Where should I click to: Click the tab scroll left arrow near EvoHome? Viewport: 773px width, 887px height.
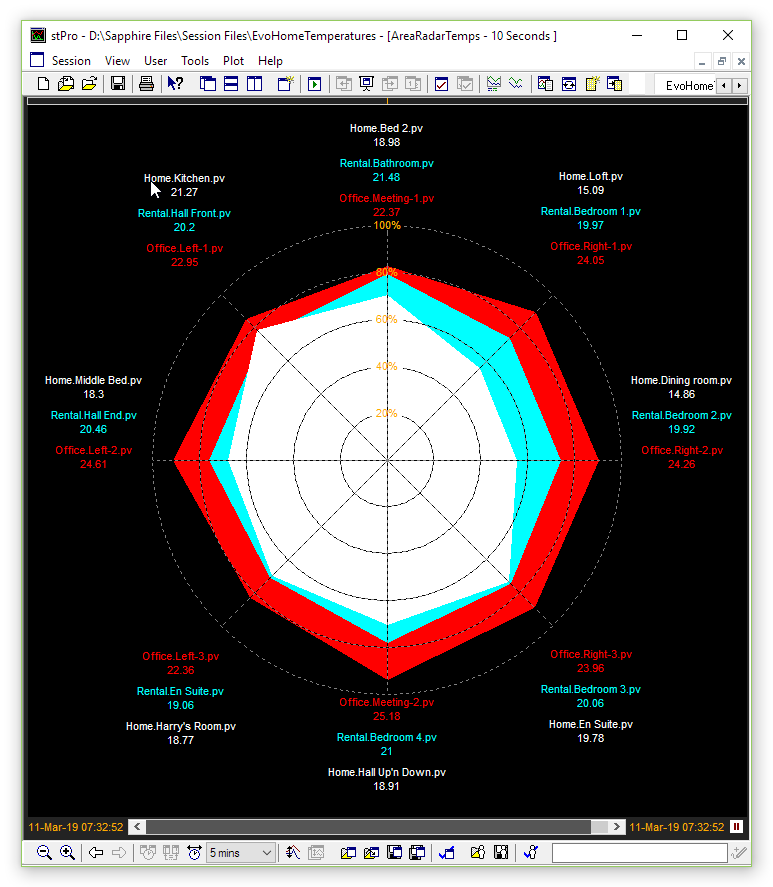pyautogui.click(x=724, y=85)
